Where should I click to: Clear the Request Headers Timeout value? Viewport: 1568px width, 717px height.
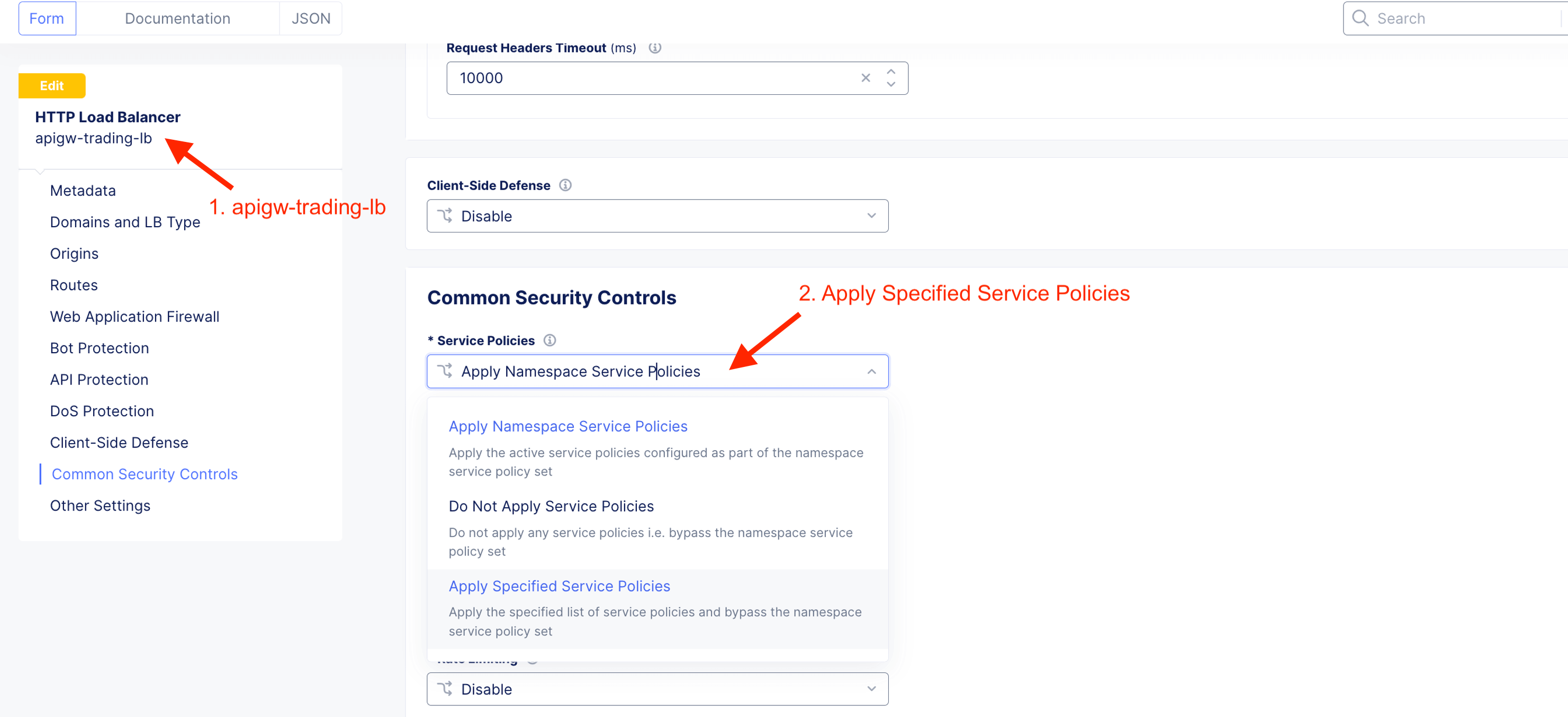(x=865, y=78)
